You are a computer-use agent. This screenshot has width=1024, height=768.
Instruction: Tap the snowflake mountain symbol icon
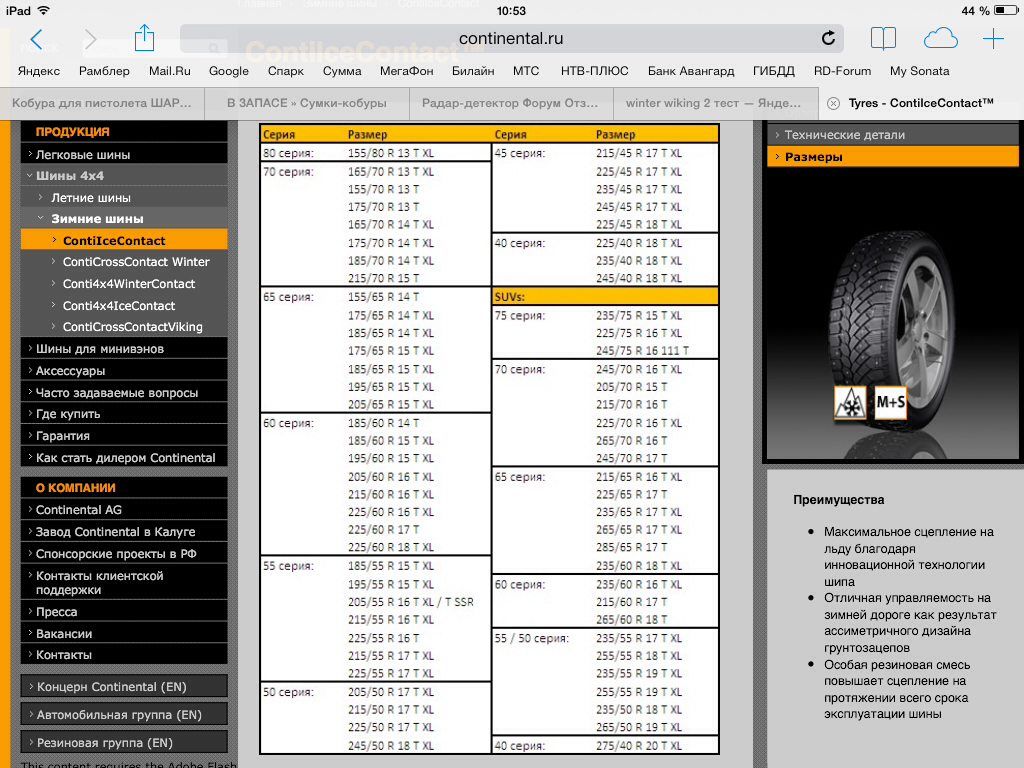click(x=850, y=402)
